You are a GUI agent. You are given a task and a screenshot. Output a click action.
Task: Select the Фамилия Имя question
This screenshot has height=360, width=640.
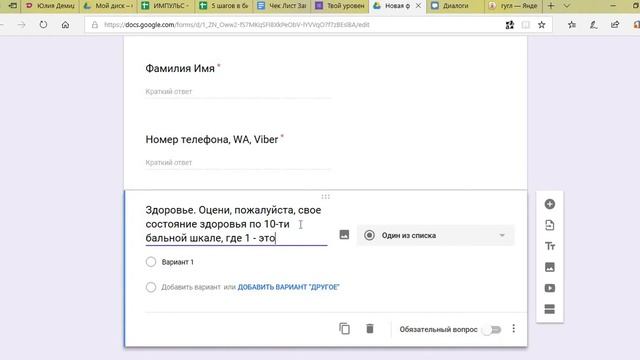click(x=180, y=69)
